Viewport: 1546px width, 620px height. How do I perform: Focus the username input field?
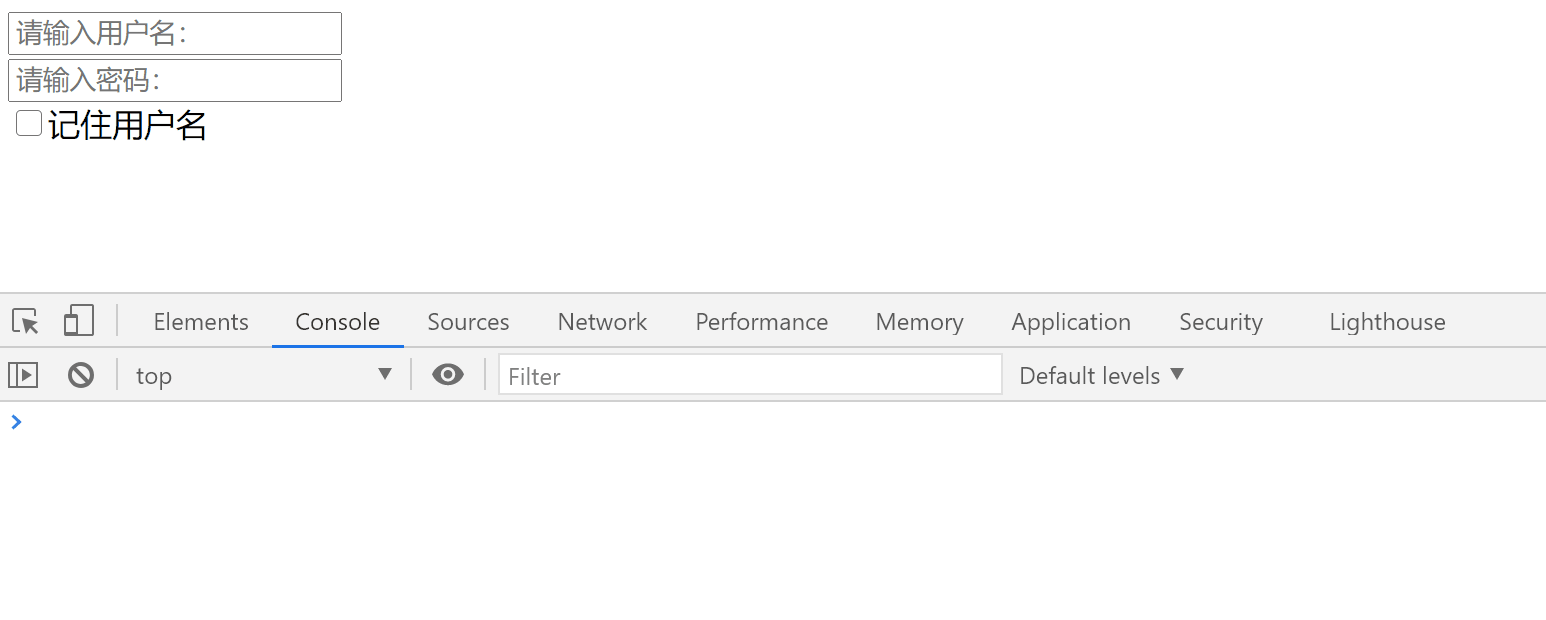[x=175, y=34]
